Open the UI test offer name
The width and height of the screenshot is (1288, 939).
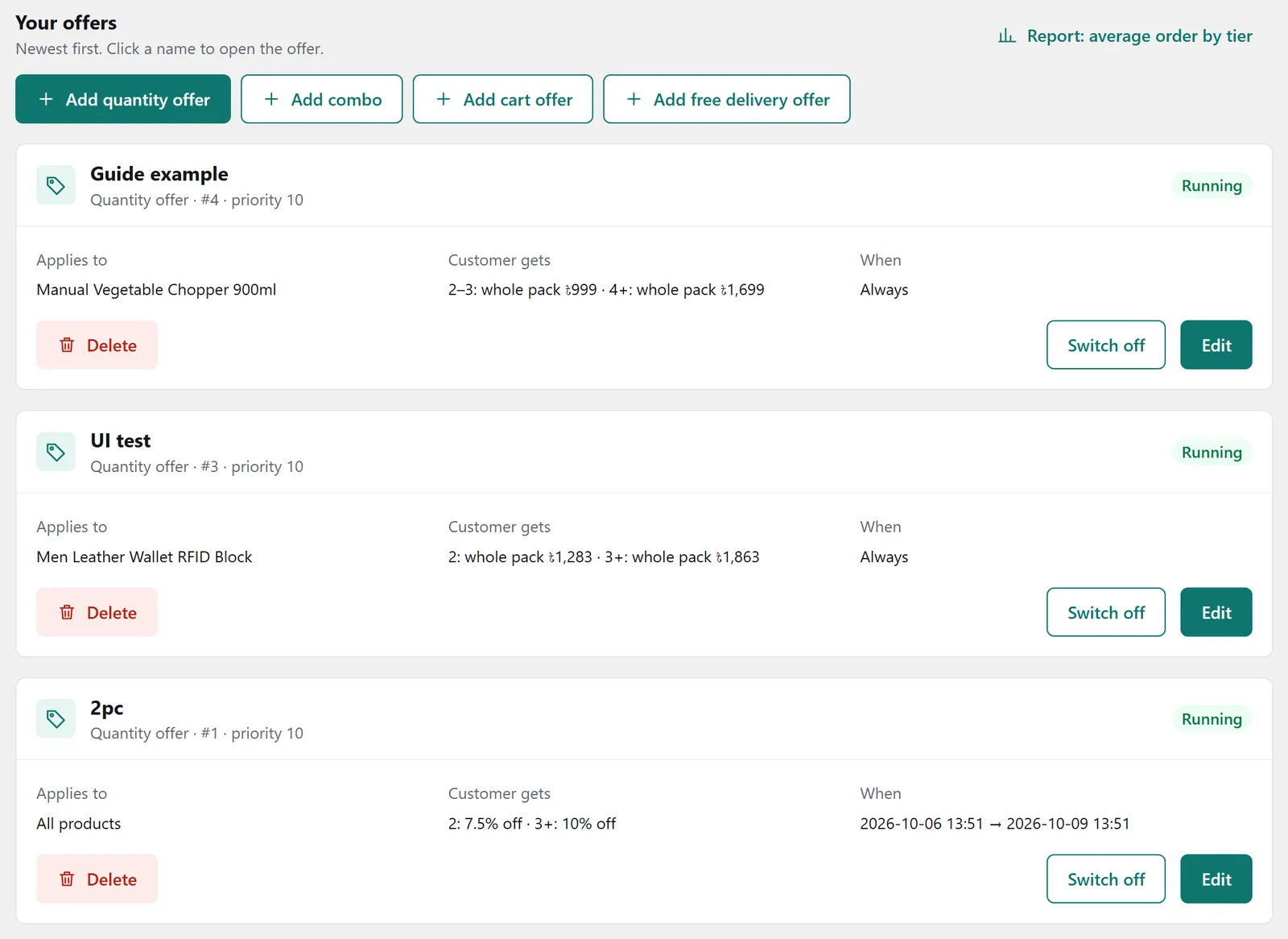pyautogui.click(x=121, y=441)
